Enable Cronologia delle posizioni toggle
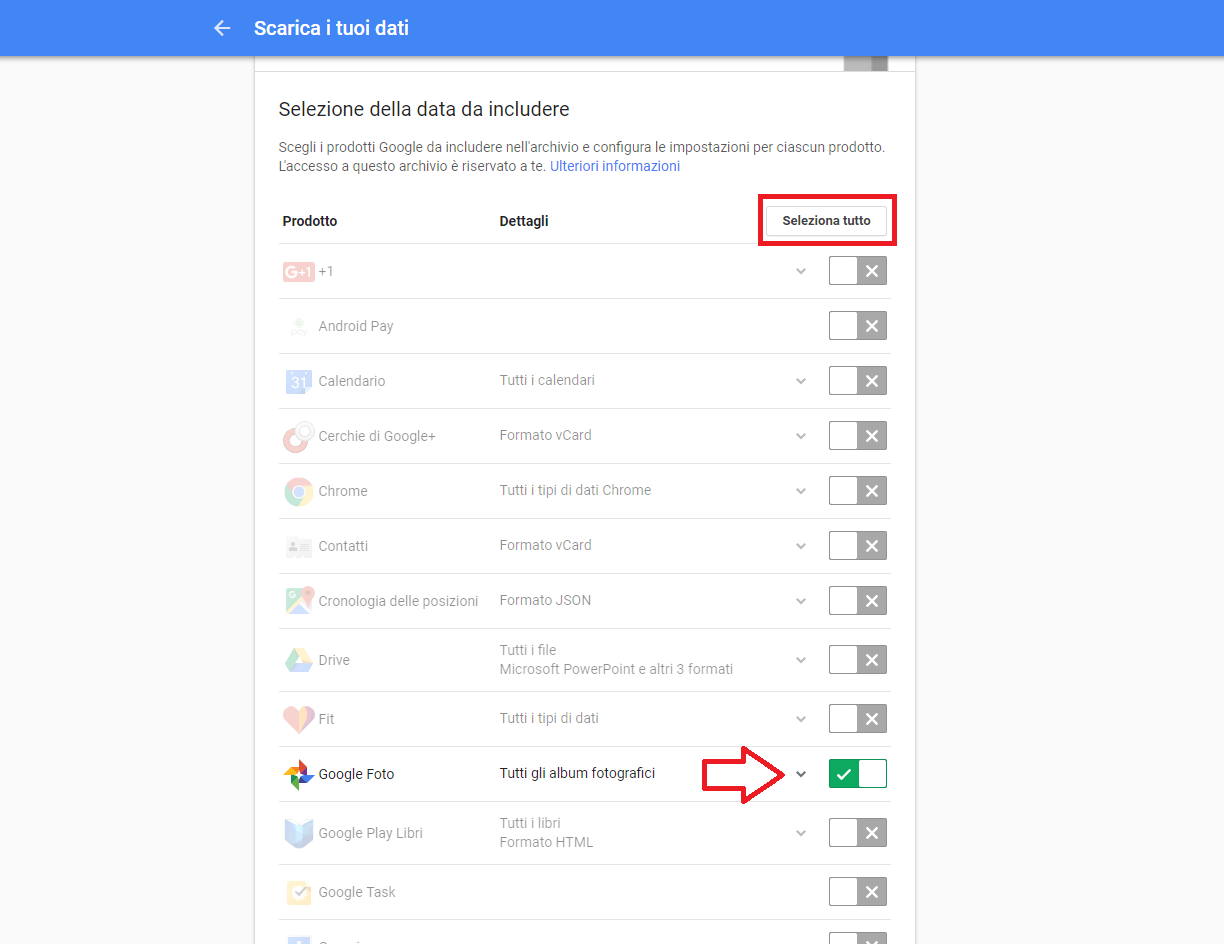Image resolution: width=1224 pixels, height=944 pixels. pyautogui.click(x=858, y=601)
